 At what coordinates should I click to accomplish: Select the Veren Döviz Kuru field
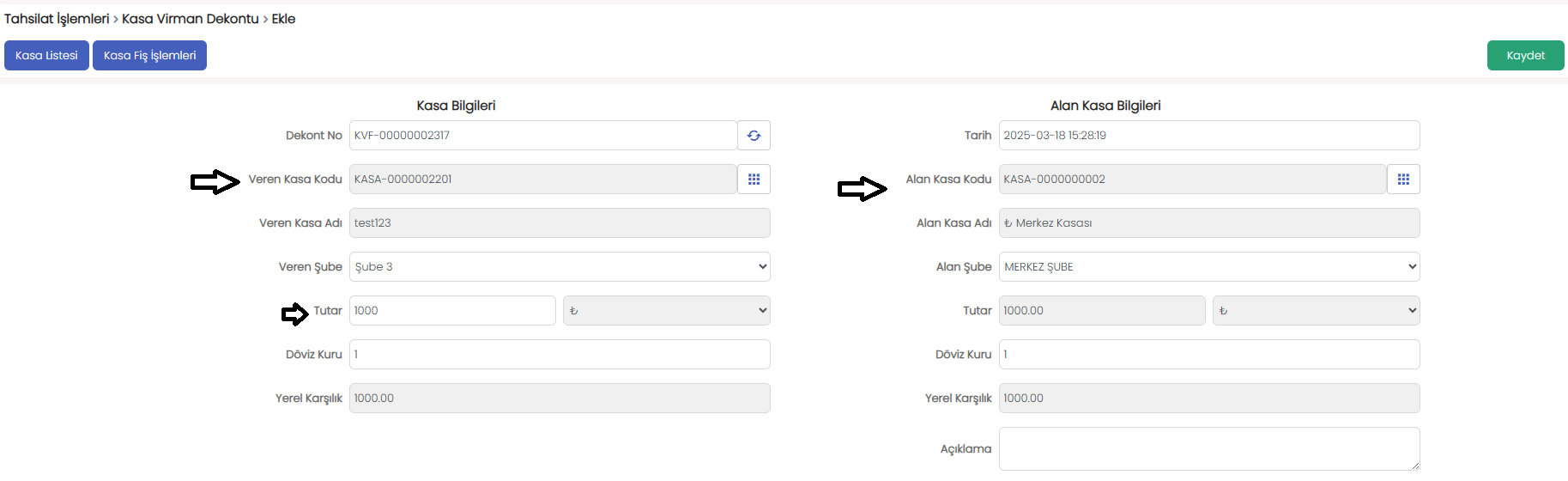[x=560, y=355]
